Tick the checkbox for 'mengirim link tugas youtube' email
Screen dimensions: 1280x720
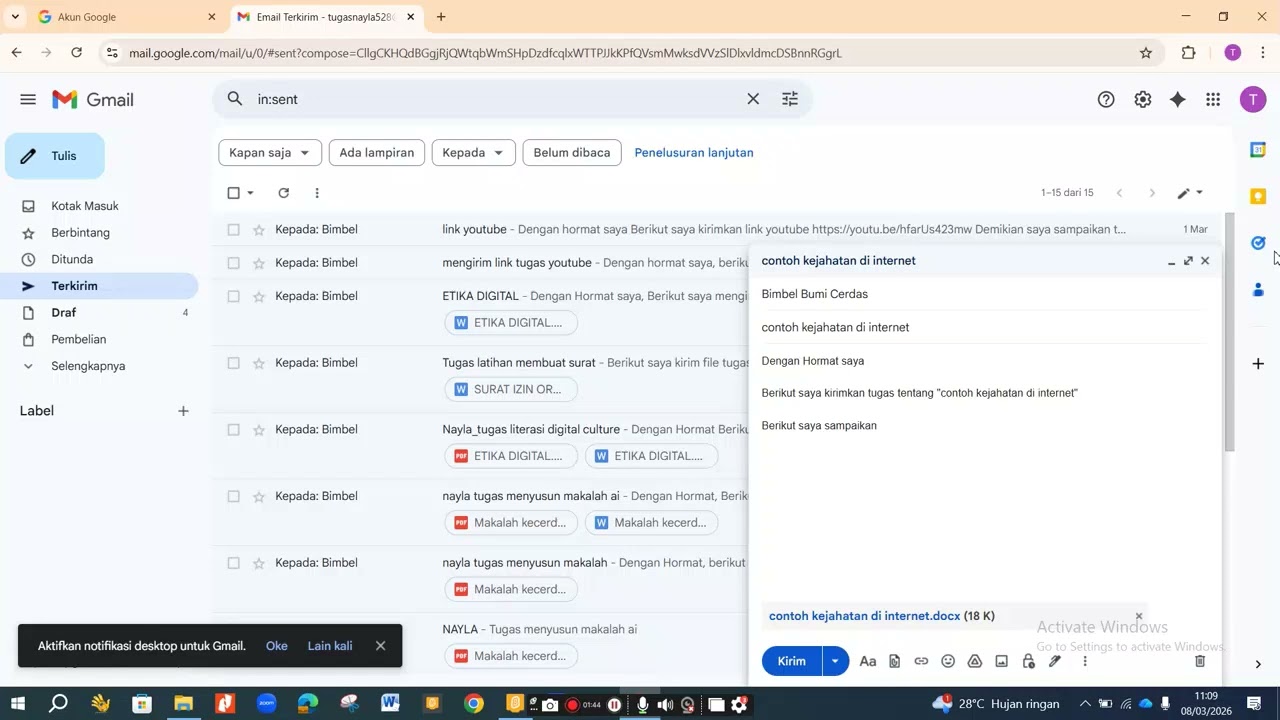[x=233, y=263]
